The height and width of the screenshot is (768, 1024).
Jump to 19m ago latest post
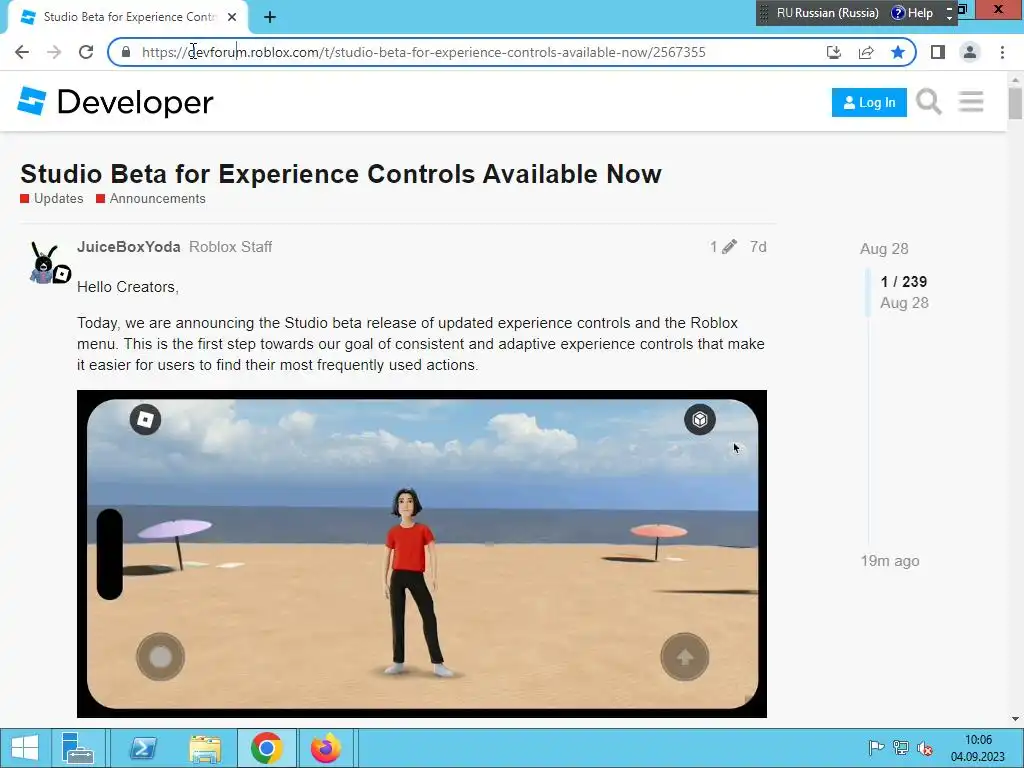point(889,561)
